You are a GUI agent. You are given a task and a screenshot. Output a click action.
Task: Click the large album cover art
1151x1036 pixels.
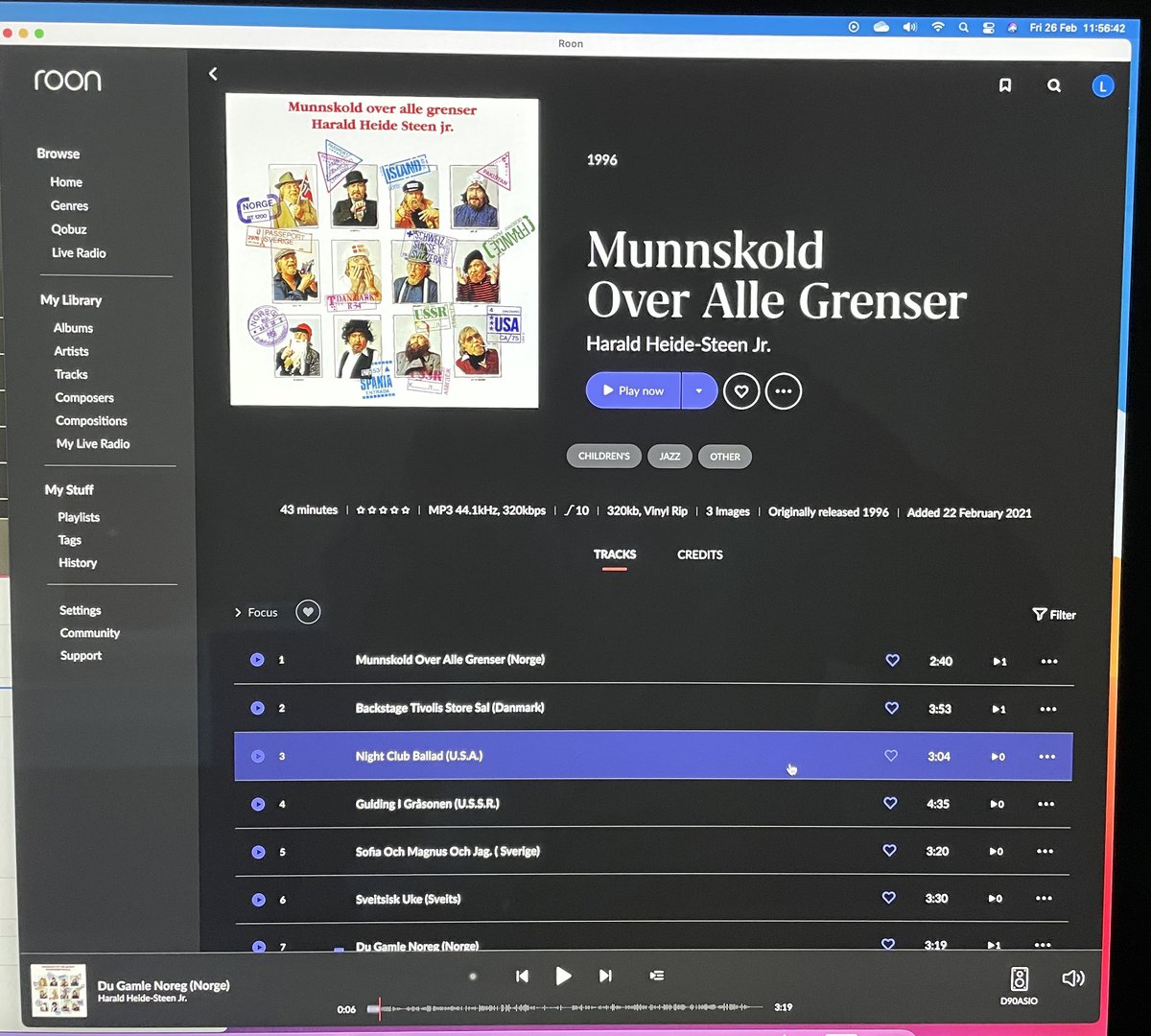pos(383,251)
